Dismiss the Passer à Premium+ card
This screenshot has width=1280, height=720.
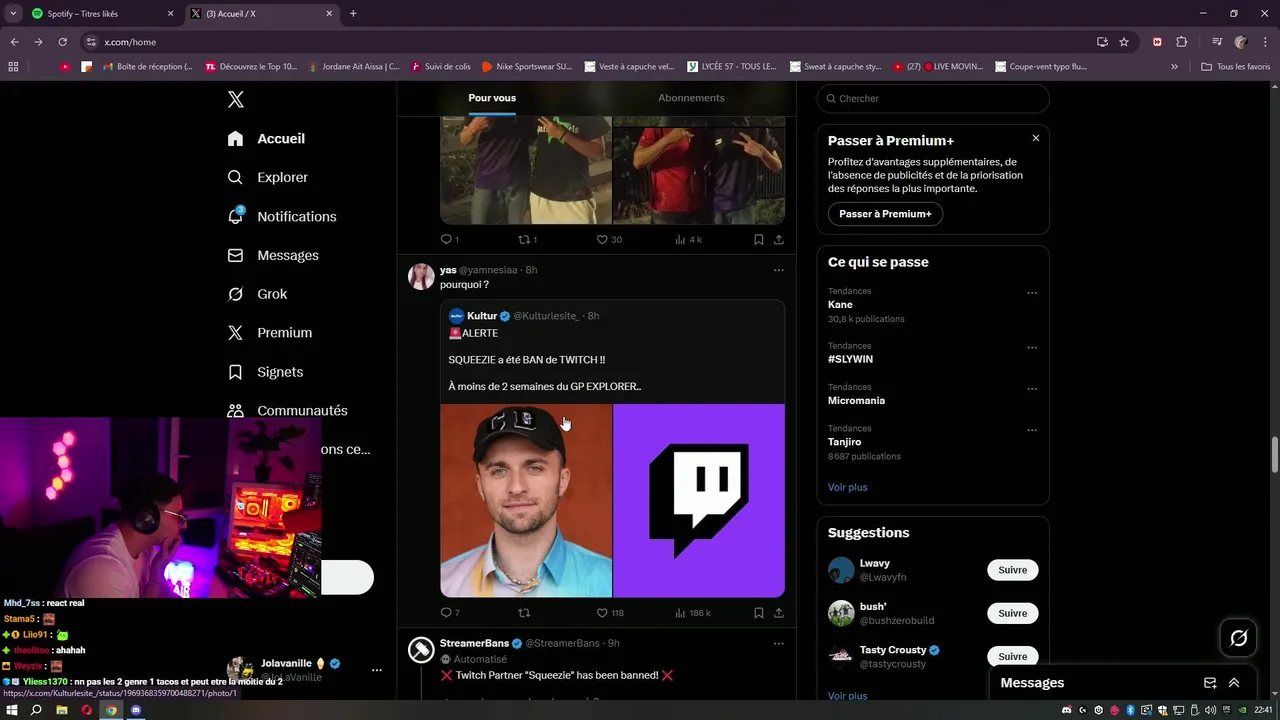pyautogui.click(x=1036, y=138)
